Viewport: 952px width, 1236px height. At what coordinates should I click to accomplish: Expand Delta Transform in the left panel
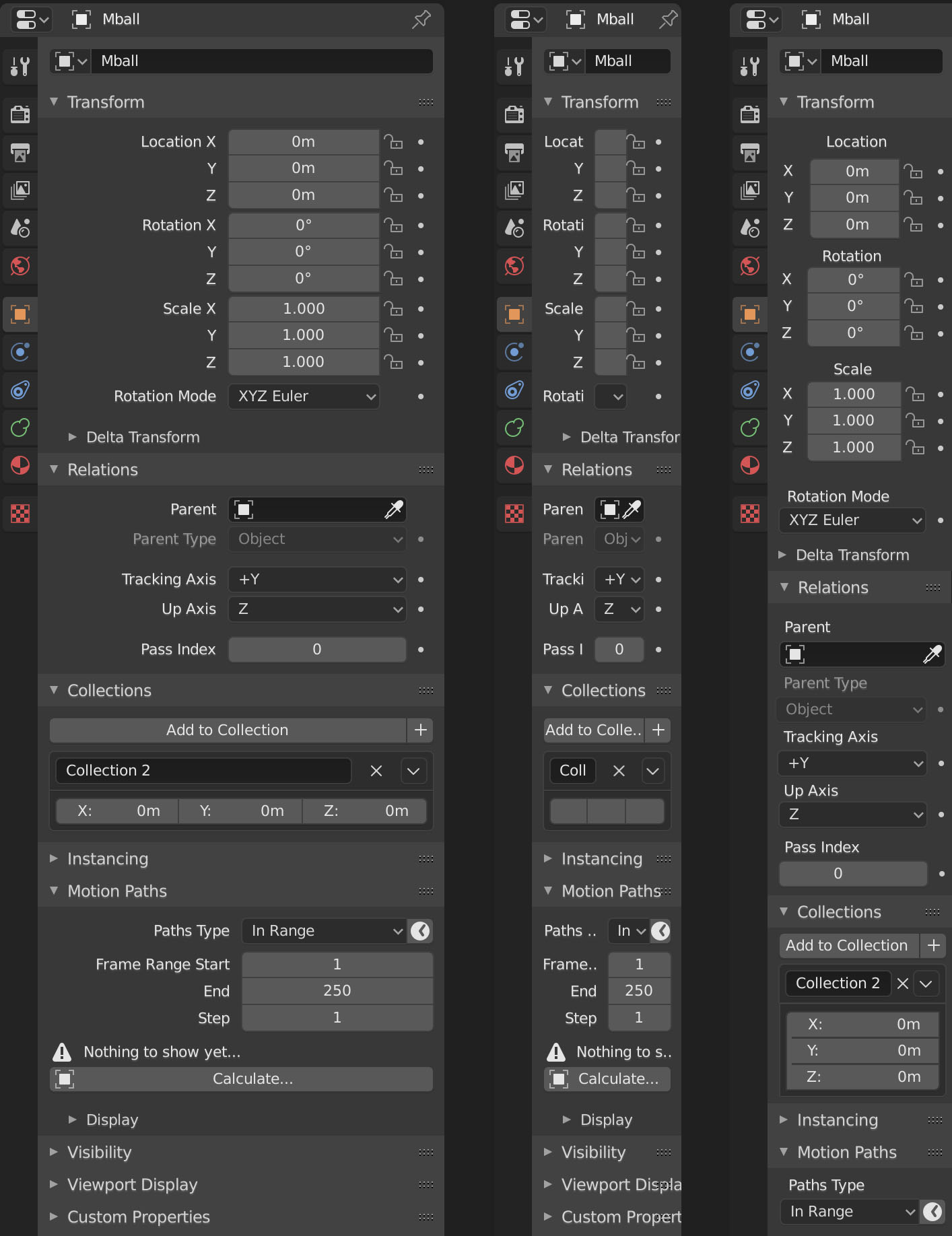click(x=133, y=438)
